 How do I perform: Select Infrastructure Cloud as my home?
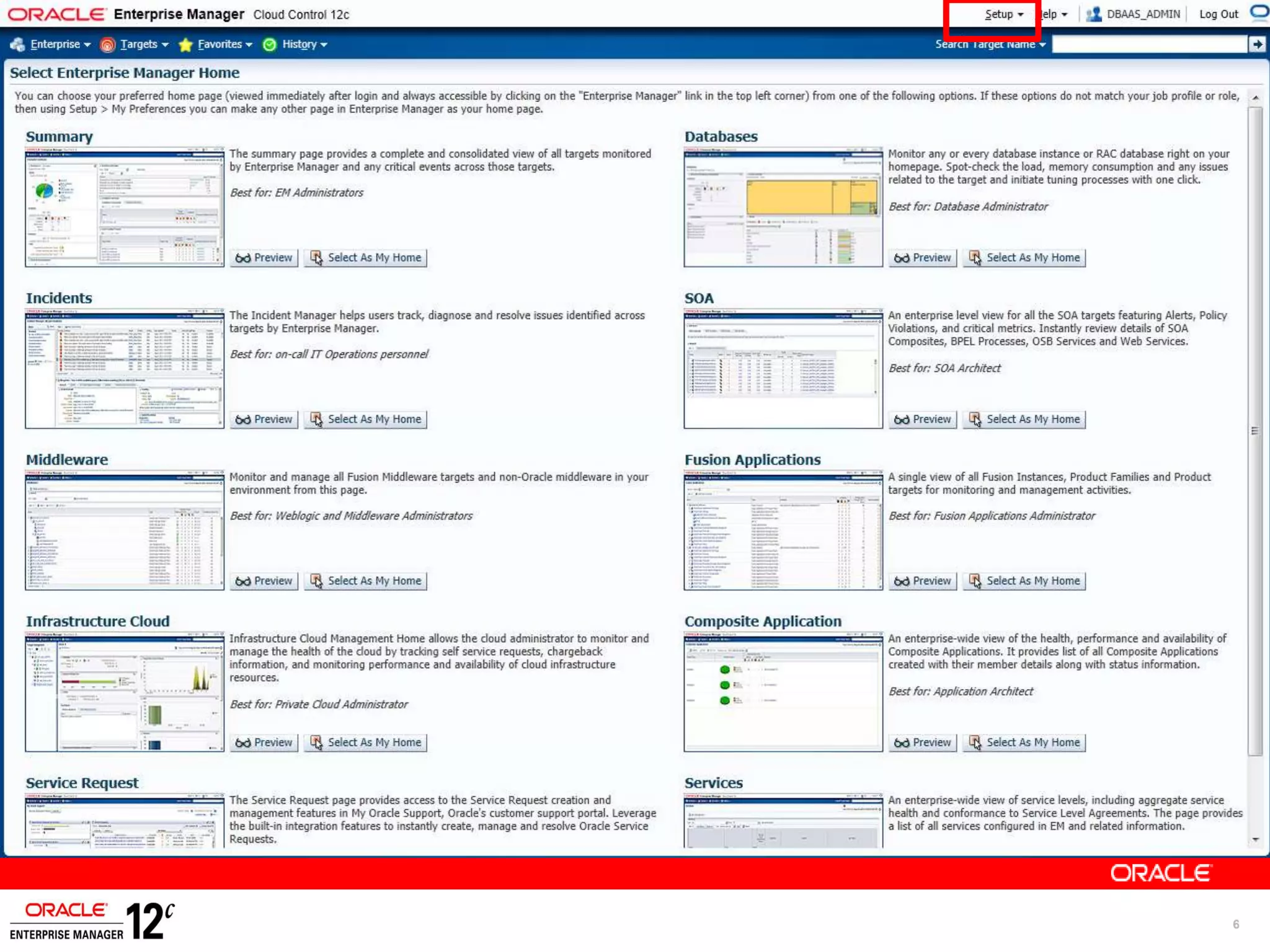click(366, 743)
